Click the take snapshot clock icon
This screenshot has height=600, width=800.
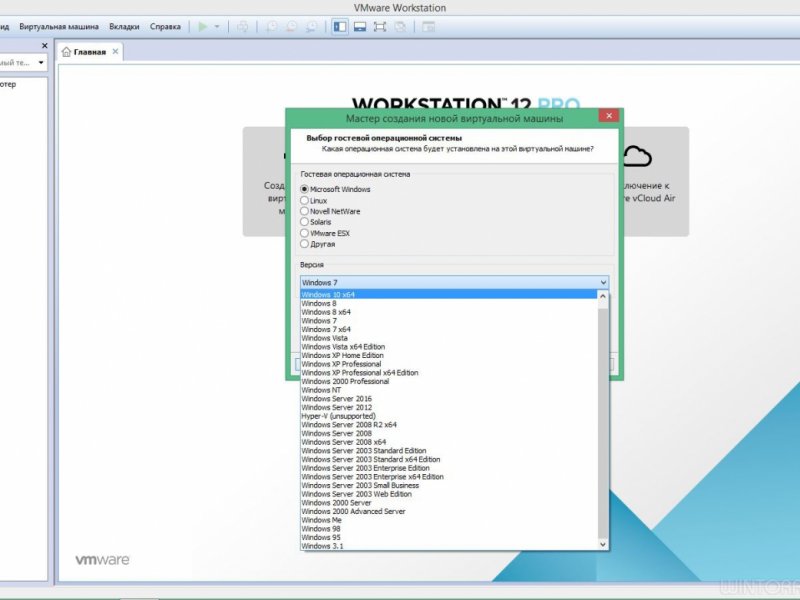tap(271, 27)
